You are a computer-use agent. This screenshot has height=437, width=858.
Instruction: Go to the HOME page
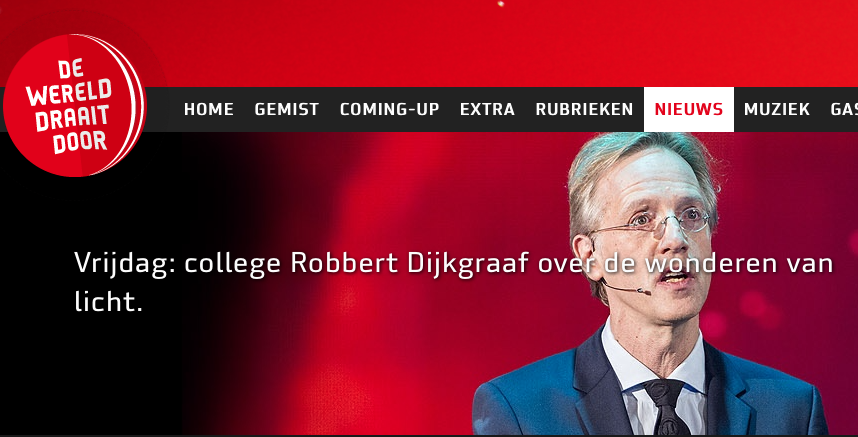tap(208, 109)
